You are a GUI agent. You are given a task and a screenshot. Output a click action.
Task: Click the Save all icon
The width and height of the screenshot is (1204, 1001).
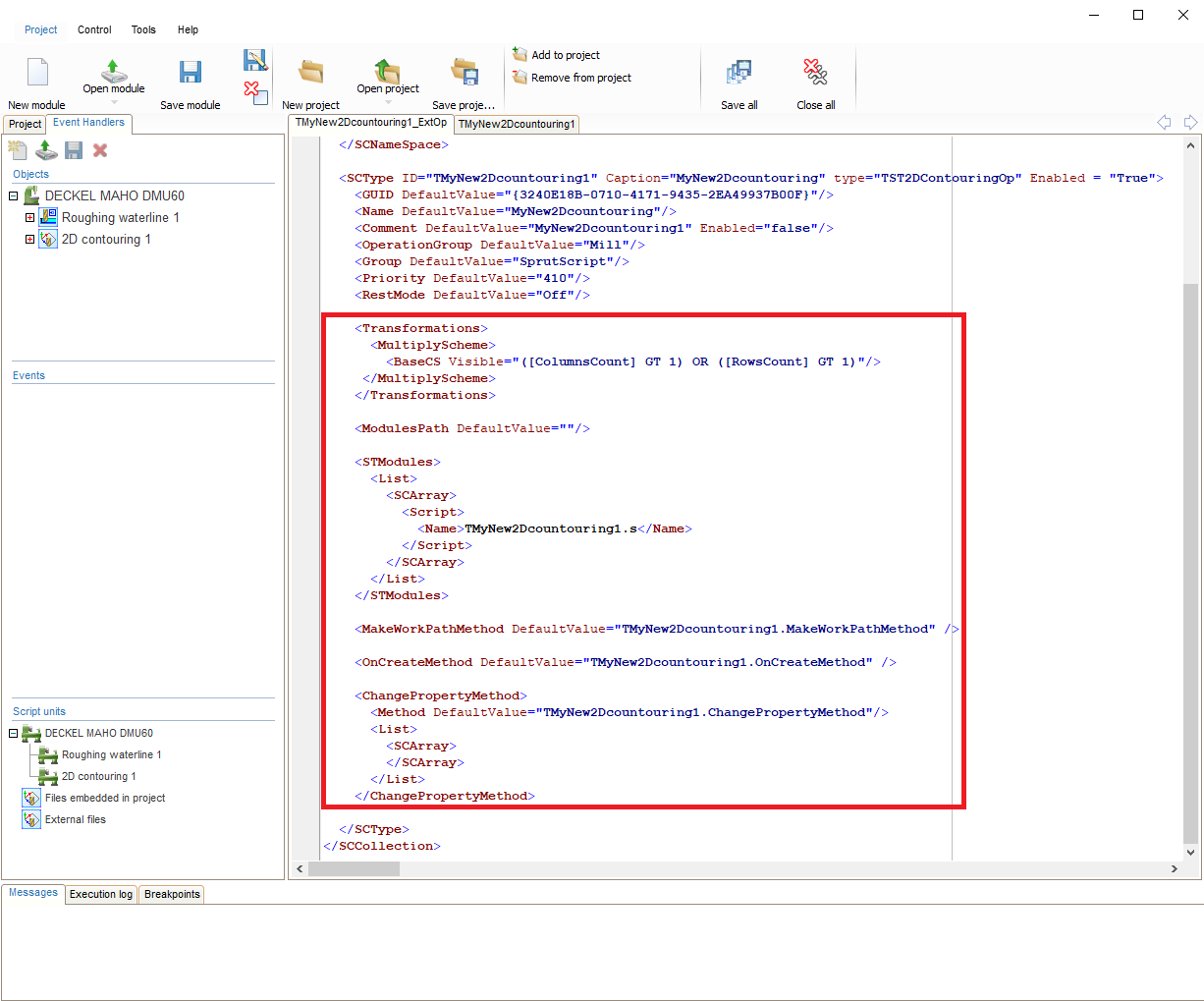739,73
